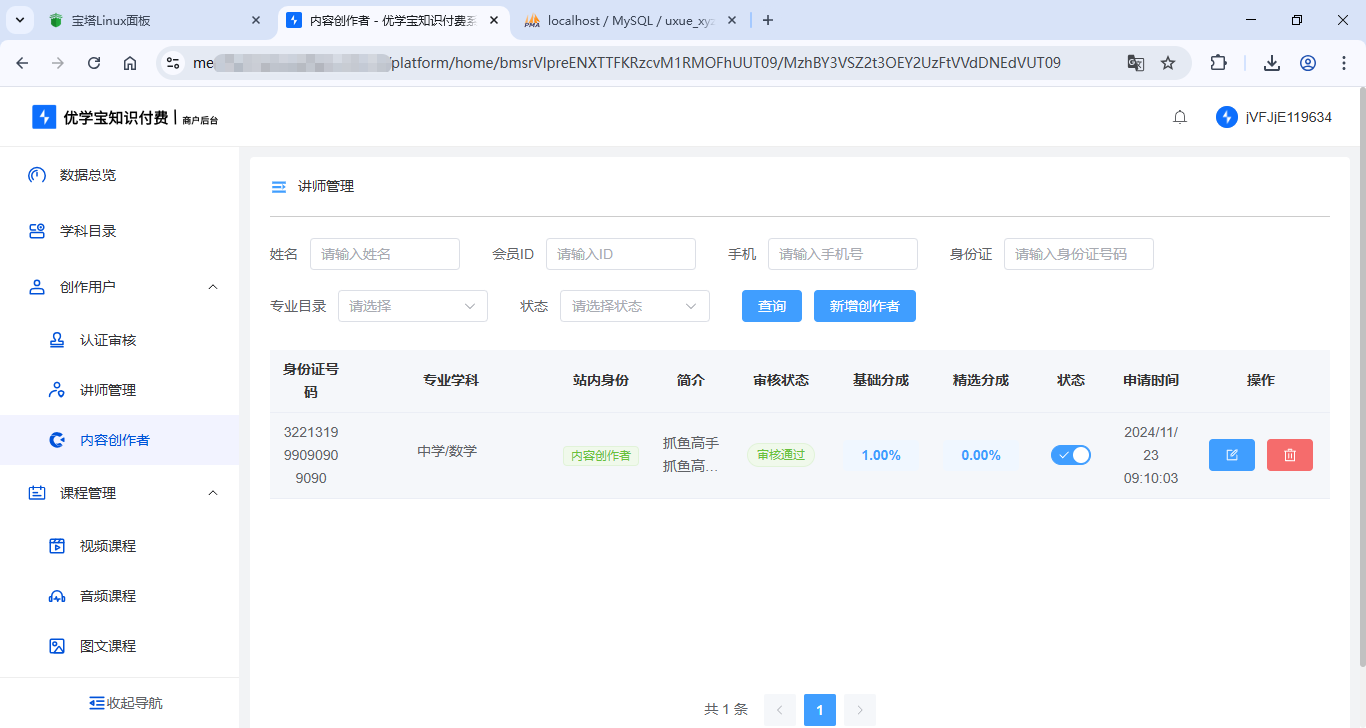Click the blue edit icon in row
1366x728 pixels.
[x=1231, y=455]
